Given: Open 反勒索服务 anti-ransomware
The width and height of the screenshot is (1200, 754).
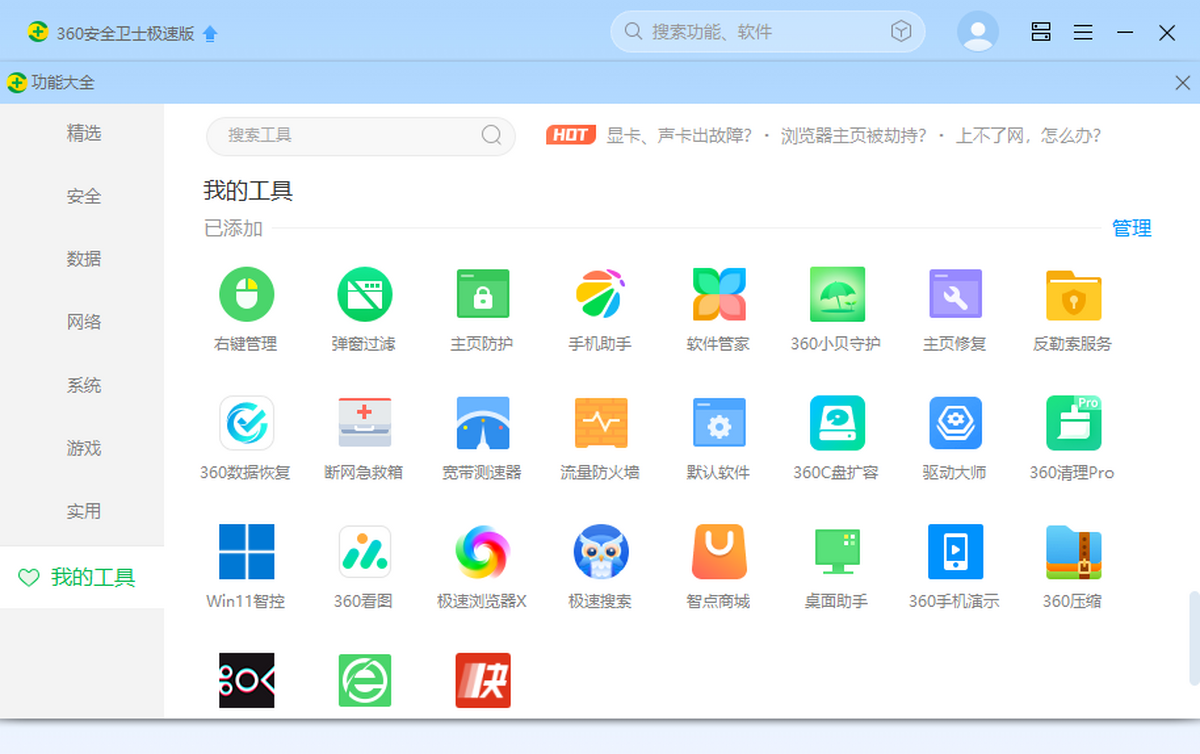Looking at the screenshot, I should click(x=1073, y=295).
